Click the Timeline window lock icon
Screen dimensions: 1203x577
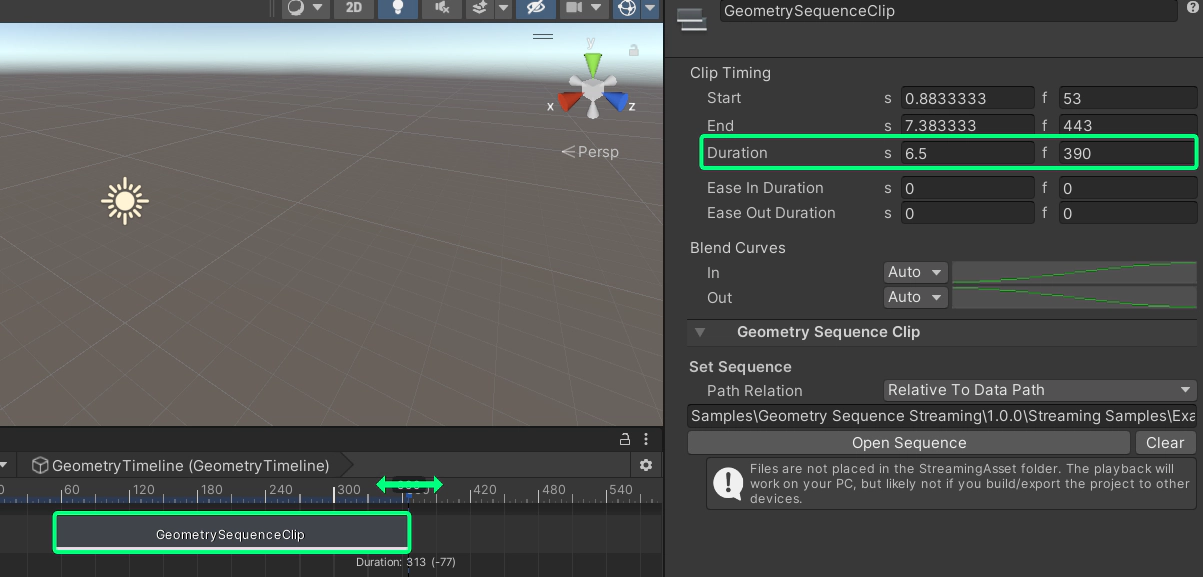click(626, 439)
